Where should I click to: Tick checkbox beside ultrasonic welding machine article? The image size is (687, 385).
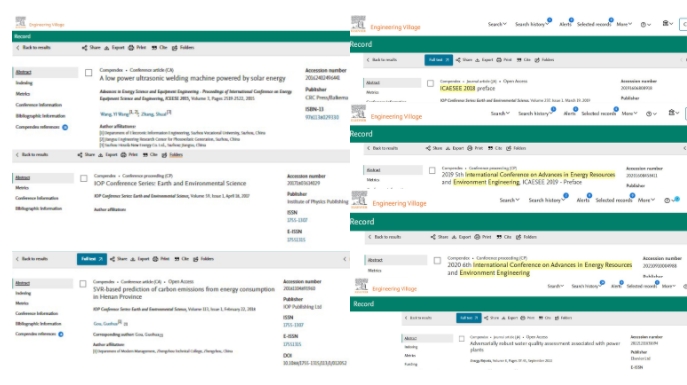click(x=89, y=73)
